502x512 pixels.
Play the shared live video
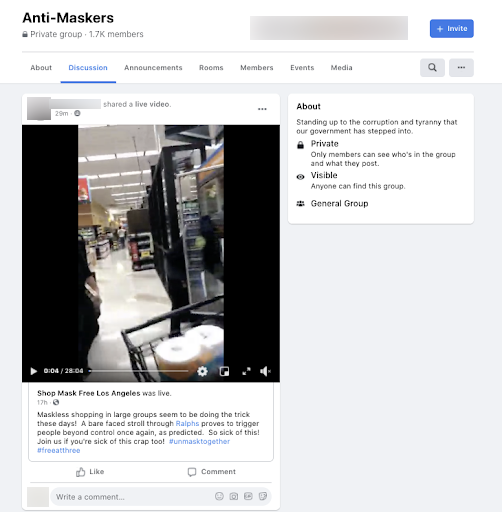click(x=34, y=371)
